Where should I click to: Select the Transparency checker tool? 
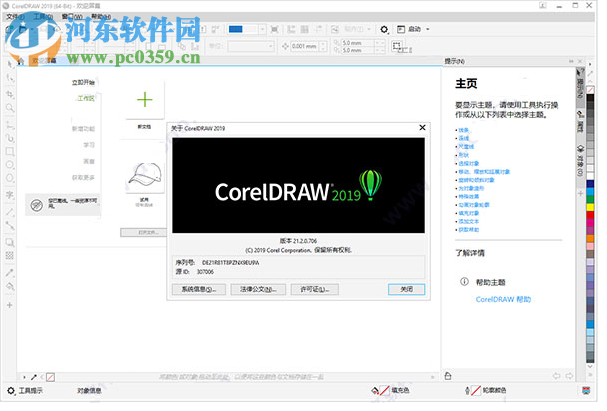(10, 255)
